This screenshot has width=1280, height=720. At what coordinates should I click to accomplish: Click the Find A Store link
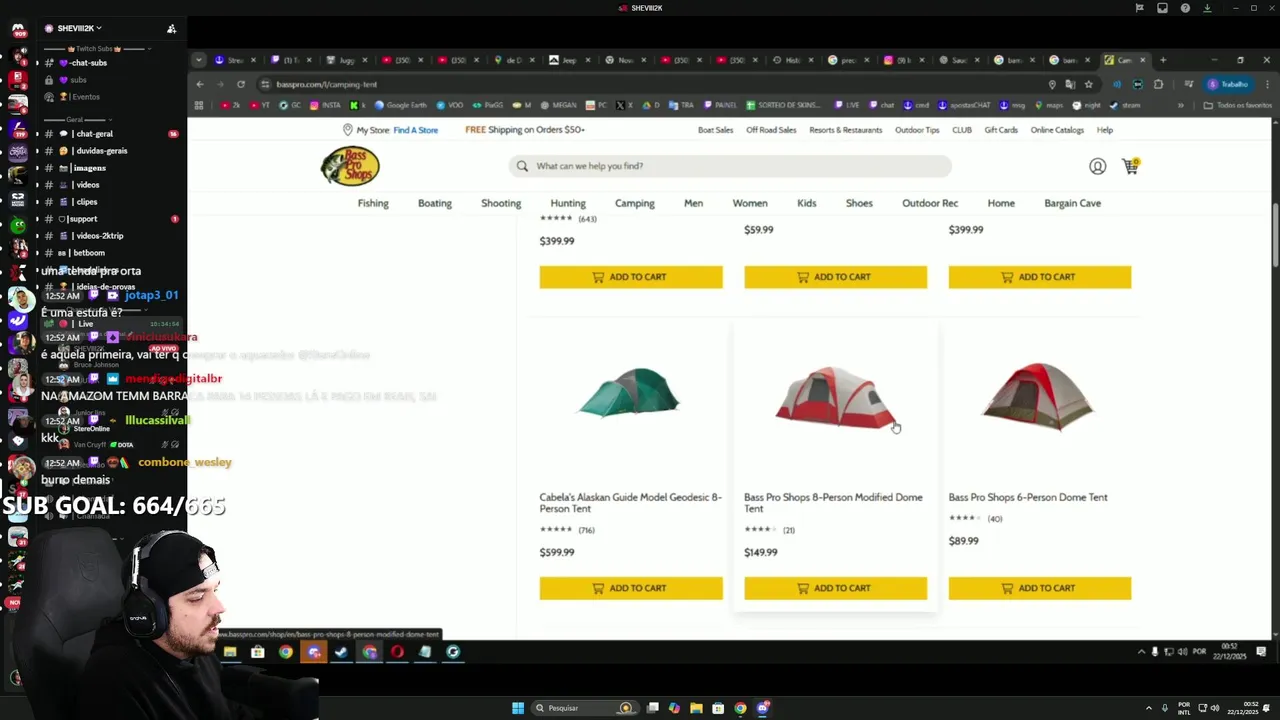click(416, 130)
